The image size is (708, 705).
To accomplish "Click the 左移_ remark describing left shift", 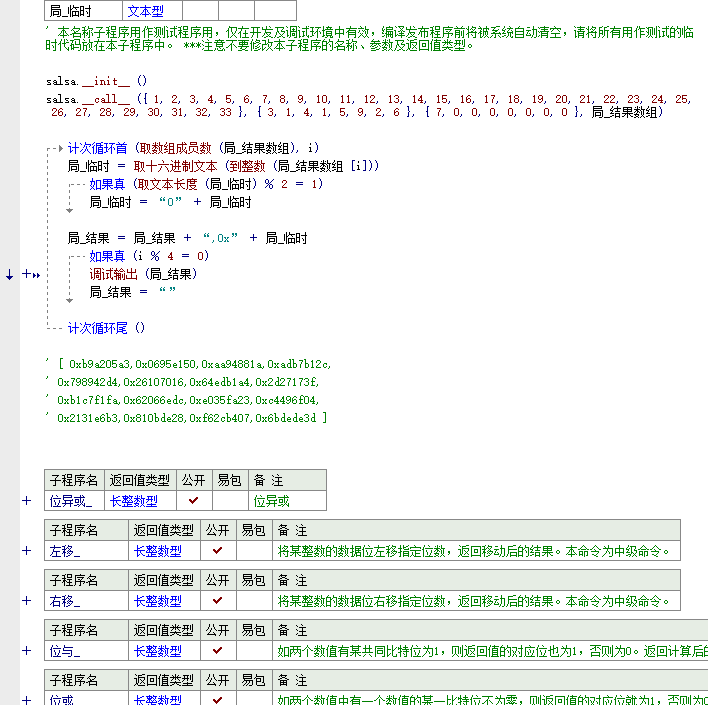I will pyautogui.click(x=476, y=551).
